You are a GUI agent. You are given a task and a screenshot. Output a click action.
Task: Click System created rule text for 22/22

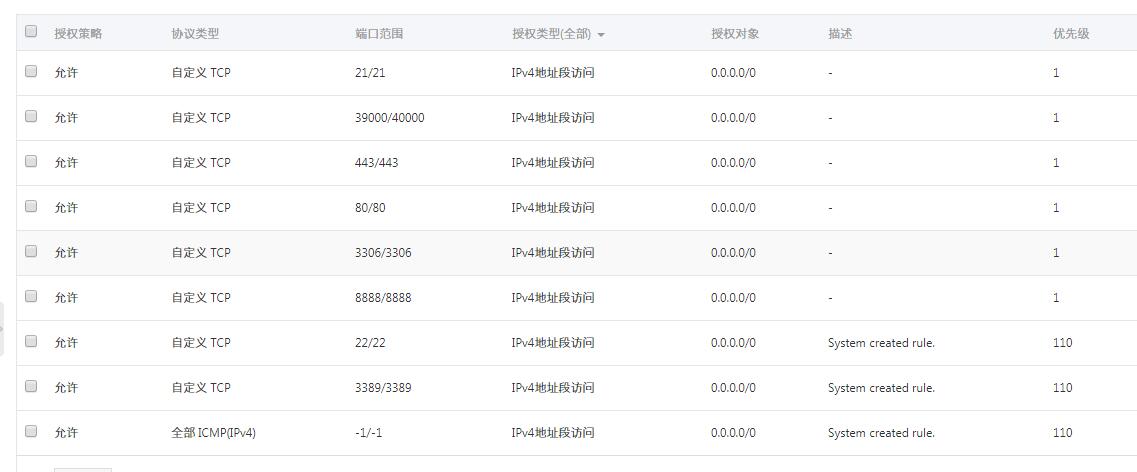[881, 342]
